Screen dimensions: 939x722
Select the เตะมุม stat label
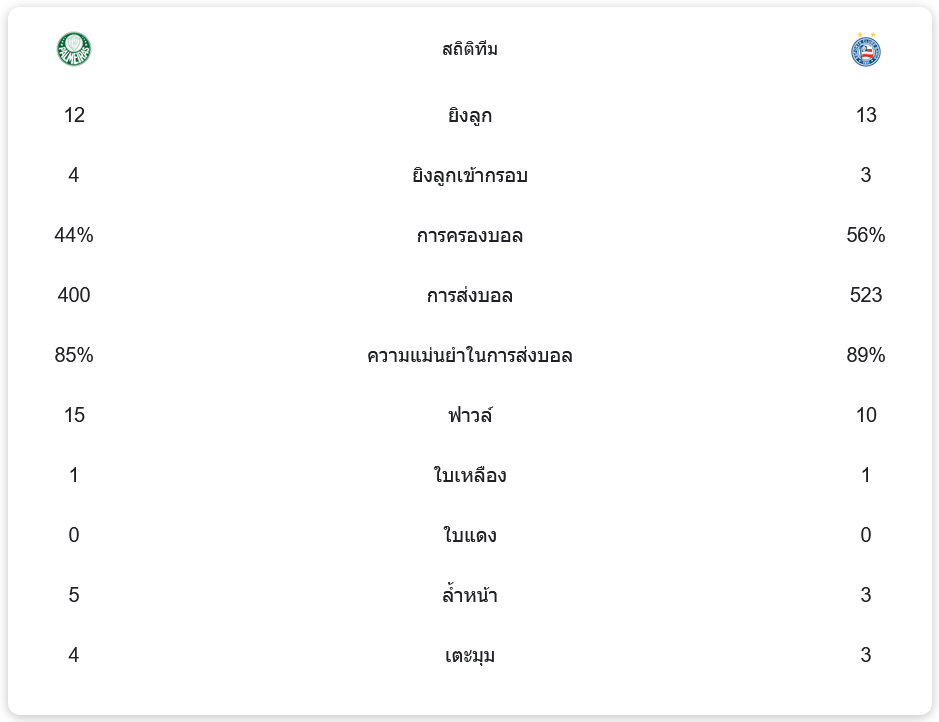pyautogui.click(x=470, y=656)
